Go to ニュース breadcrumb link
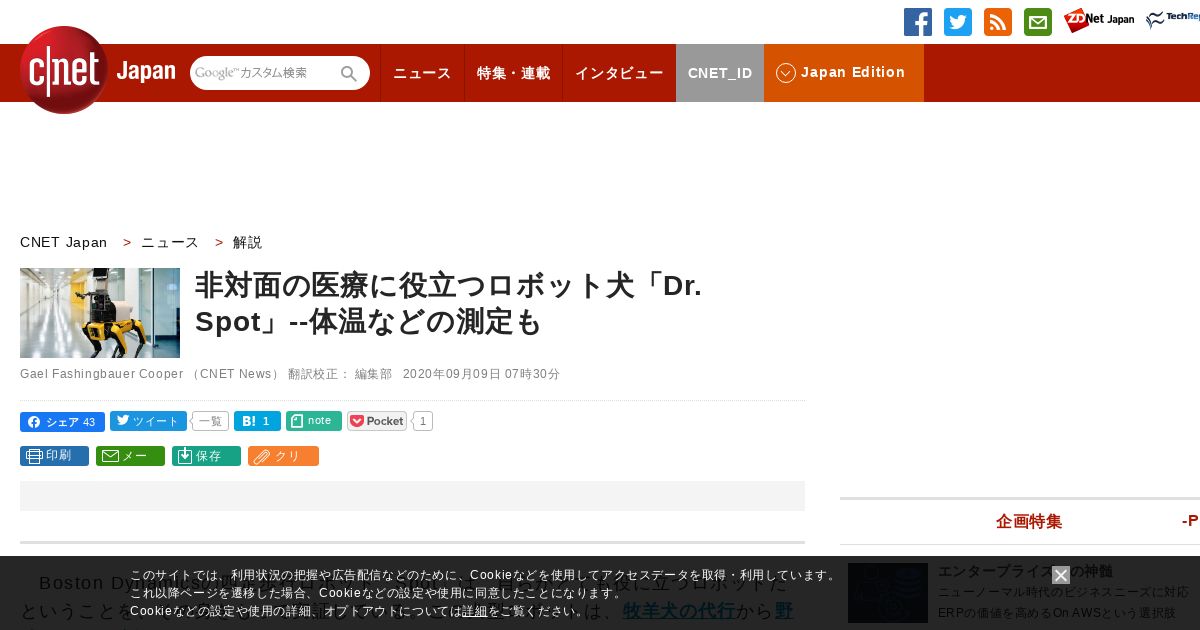Screen dimensions: 1200x630 coord(170,242)
